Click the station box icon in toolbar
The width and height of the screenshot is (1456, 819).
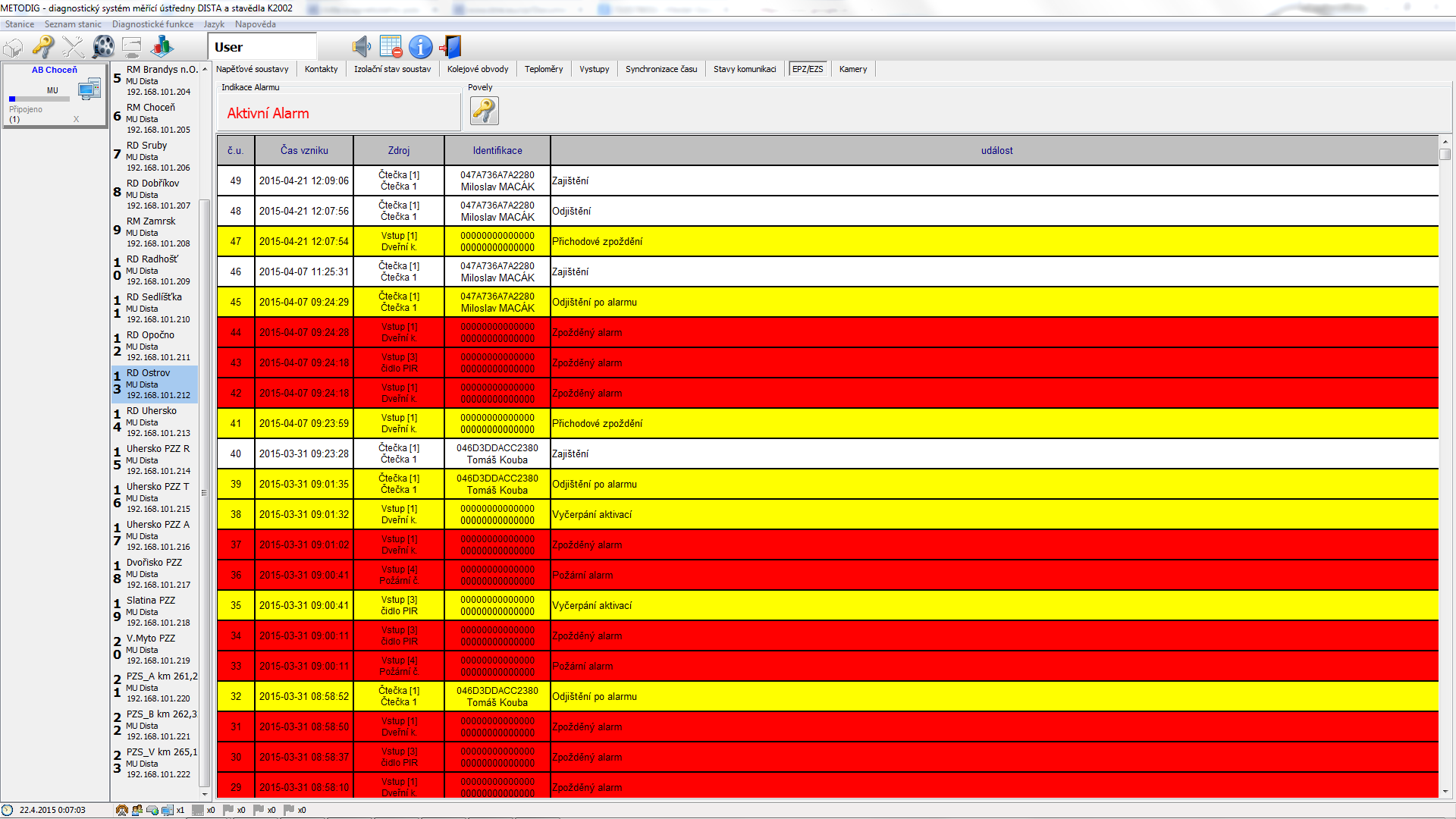[14, 47]
